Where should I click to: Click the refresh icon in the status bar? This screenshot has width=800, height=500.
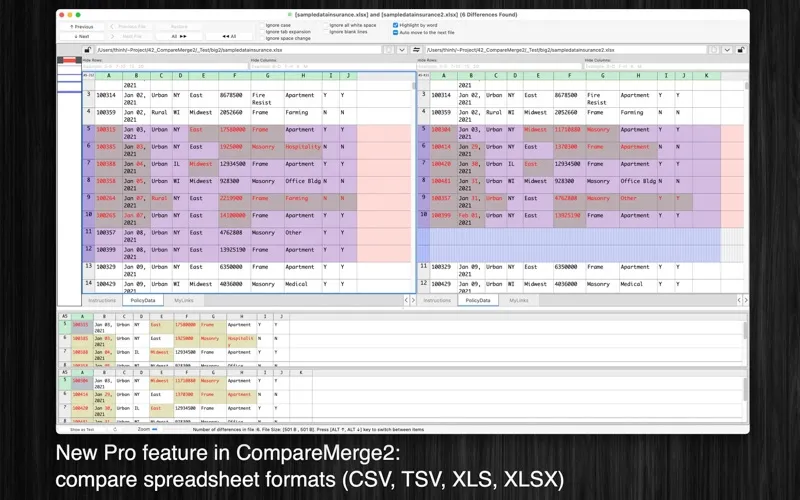point(115,430)
